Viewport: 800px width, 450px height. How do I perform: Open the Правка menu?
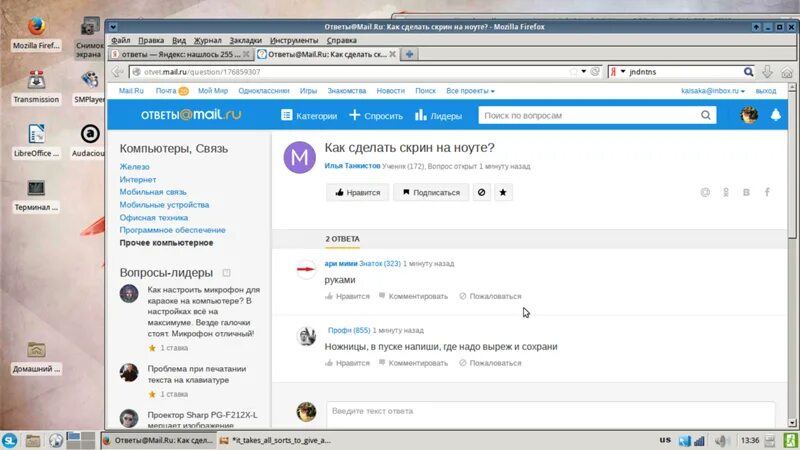[x=151, y=40]
